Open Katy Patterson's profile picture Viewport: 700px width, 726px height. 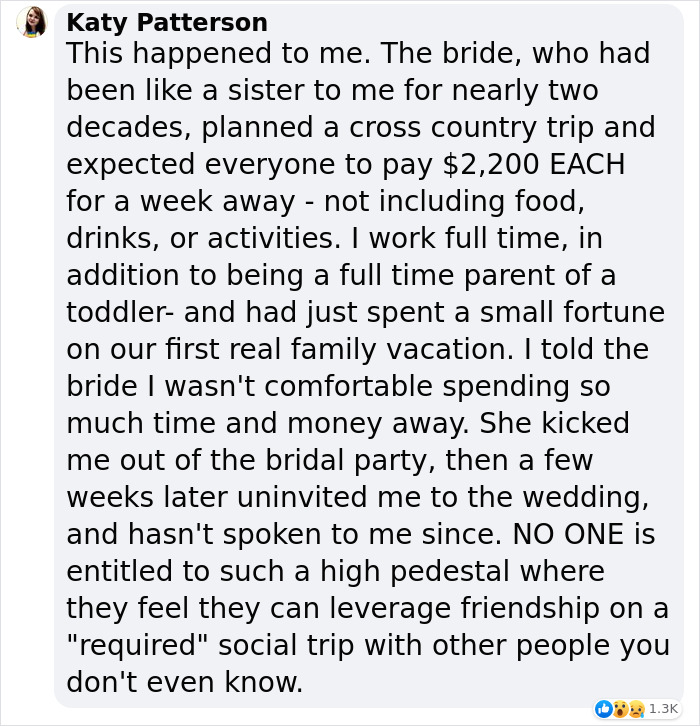(x=32, y=23)
